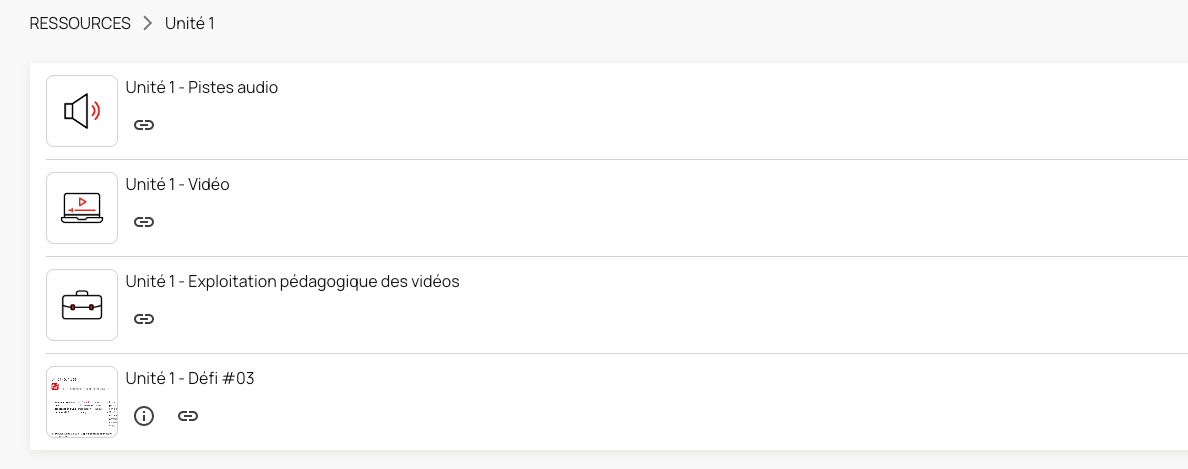
Task: Click link icon under Exploitation pédagogique
Action: click(x=144, y=319)
